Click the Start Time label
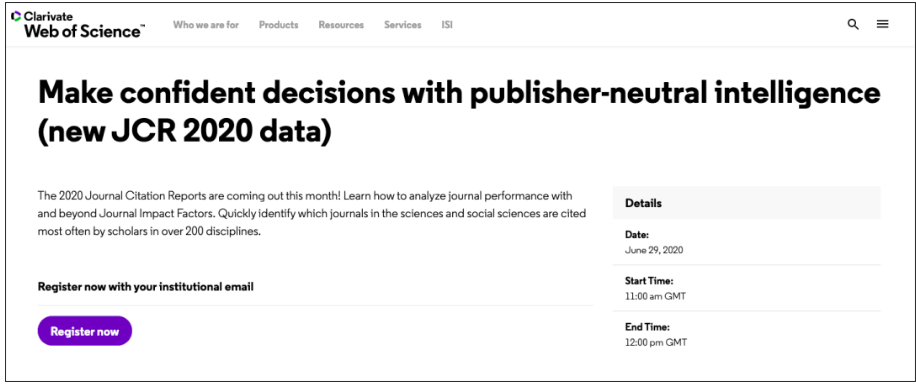Viewport: 916px width, 386px height. 649,281
